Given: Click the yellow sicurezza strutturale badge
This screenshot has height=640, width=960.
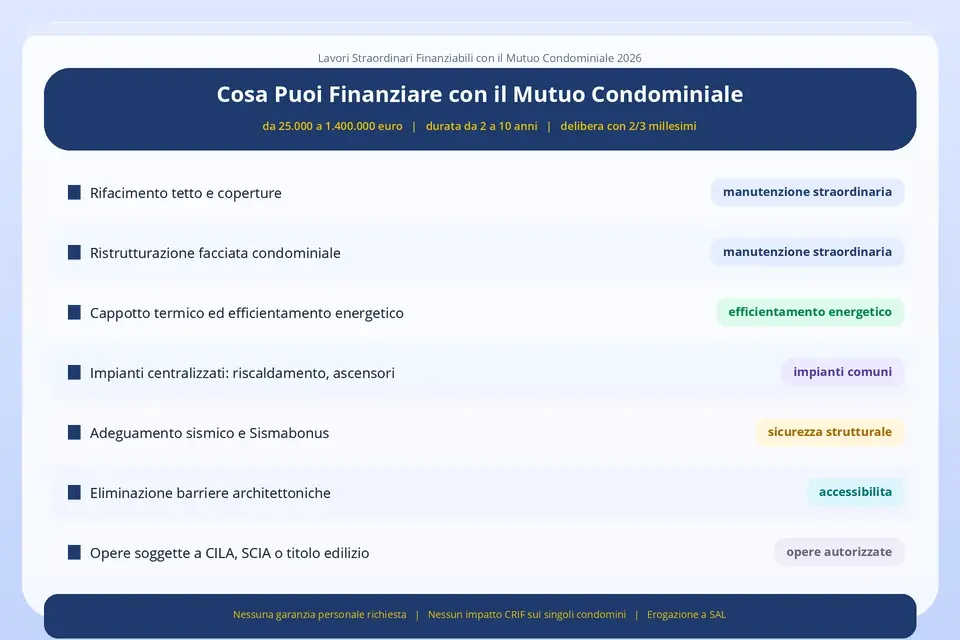Looking at the screenshot, I should 829,432.
